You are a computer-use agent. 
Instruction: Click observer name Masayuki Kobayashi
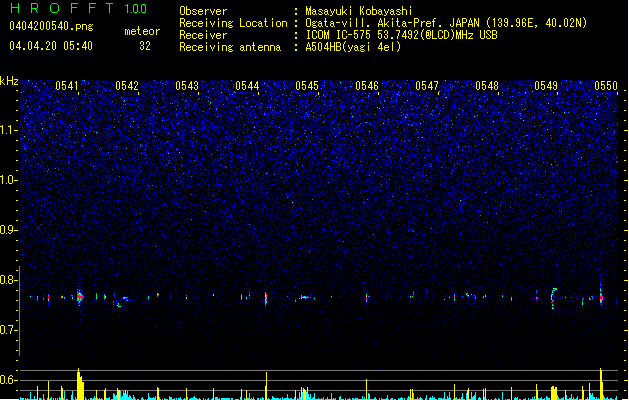coord(359,11)
